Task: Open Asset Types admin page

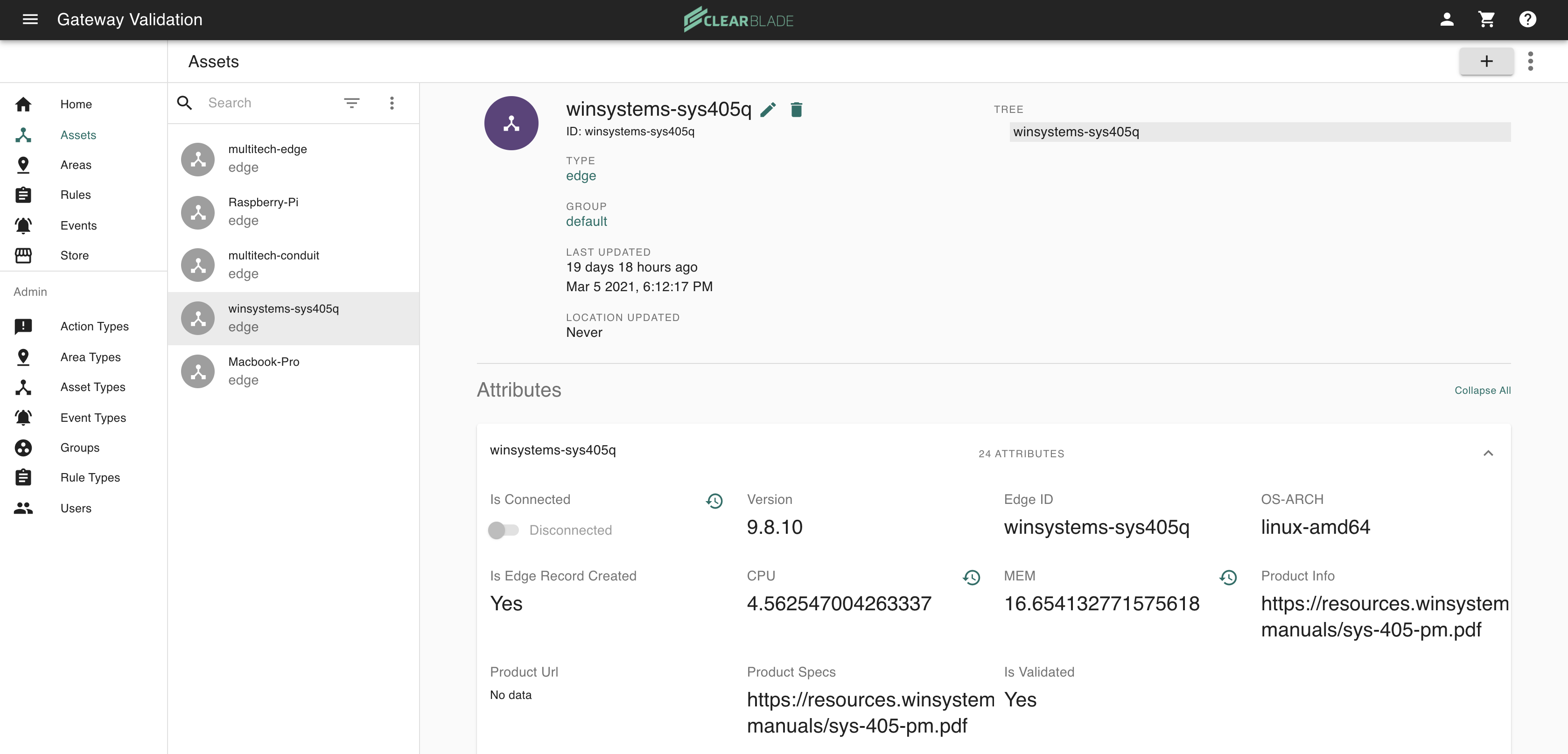Action: pyautogui.click(x=92, y=387)
